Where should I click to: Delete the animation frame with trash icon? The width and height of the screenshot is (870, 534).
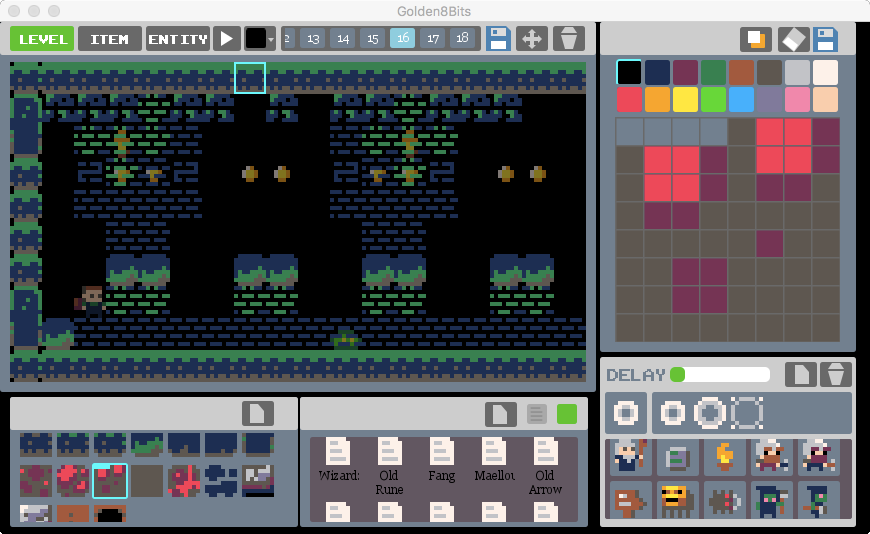point(836,375)
